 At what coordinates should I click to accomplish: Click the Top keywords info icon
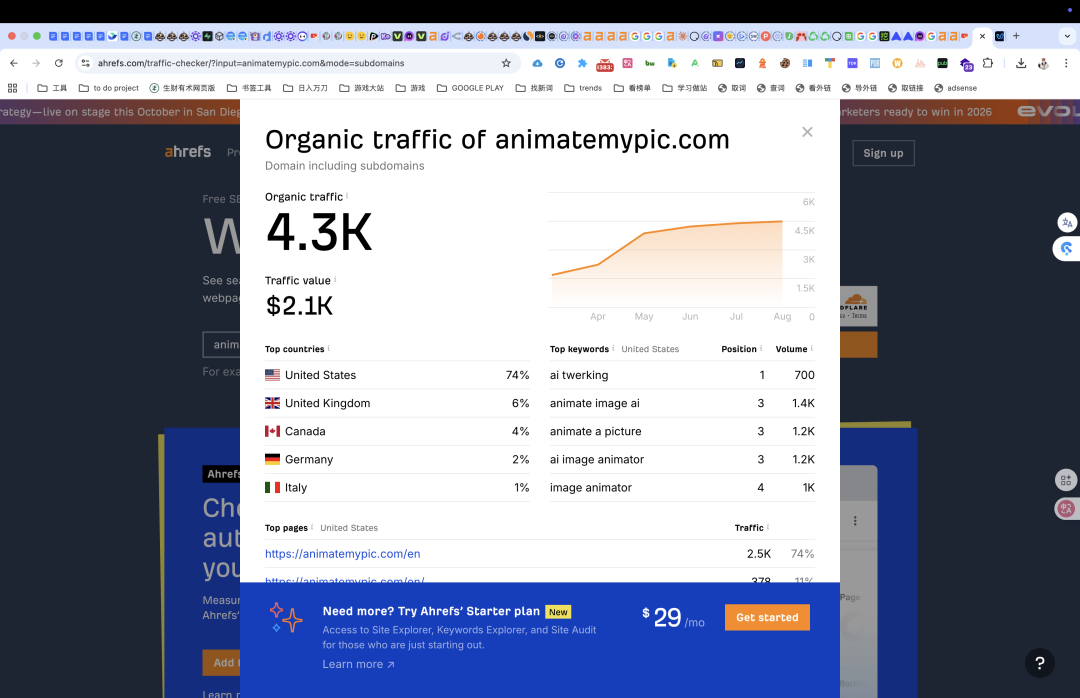tap(613, 348)
